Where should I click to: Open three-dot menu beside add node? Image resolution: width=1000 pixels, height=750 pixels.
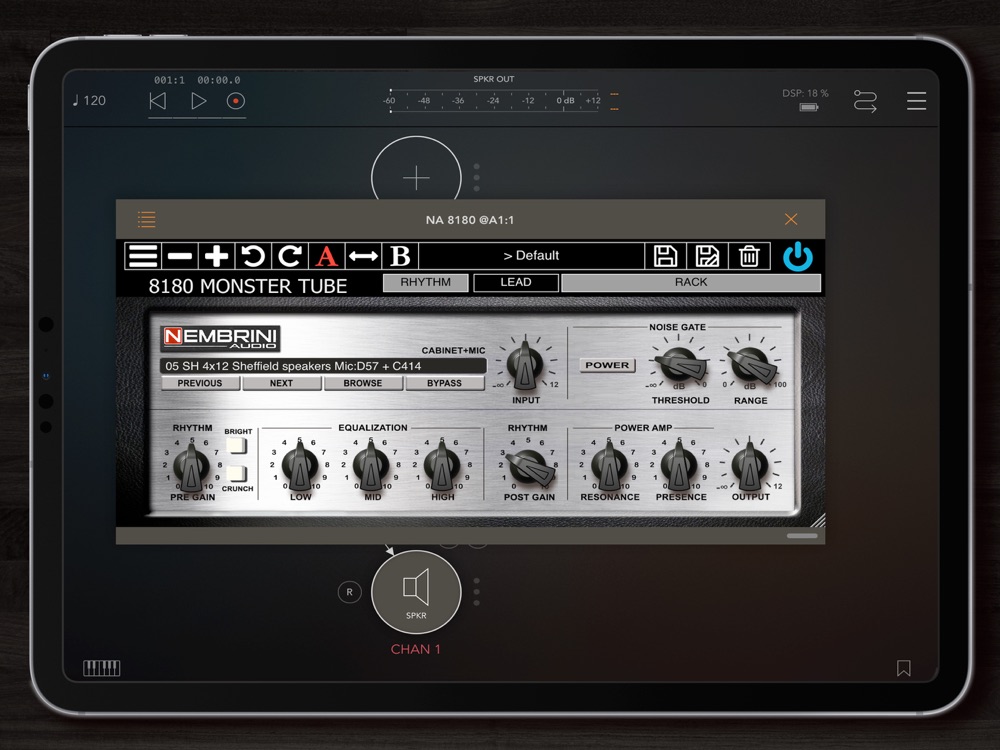(x=476, y=177)
